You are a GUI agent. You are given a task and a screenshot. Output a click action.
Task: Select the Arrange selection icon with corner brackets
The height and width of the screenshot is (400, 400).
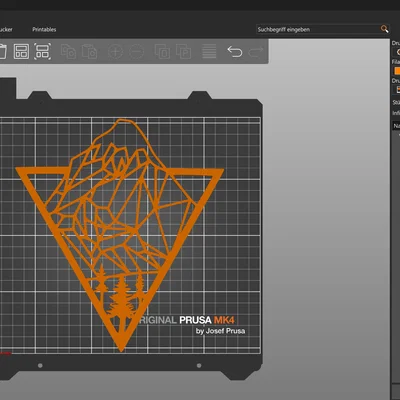click(42, 52)
